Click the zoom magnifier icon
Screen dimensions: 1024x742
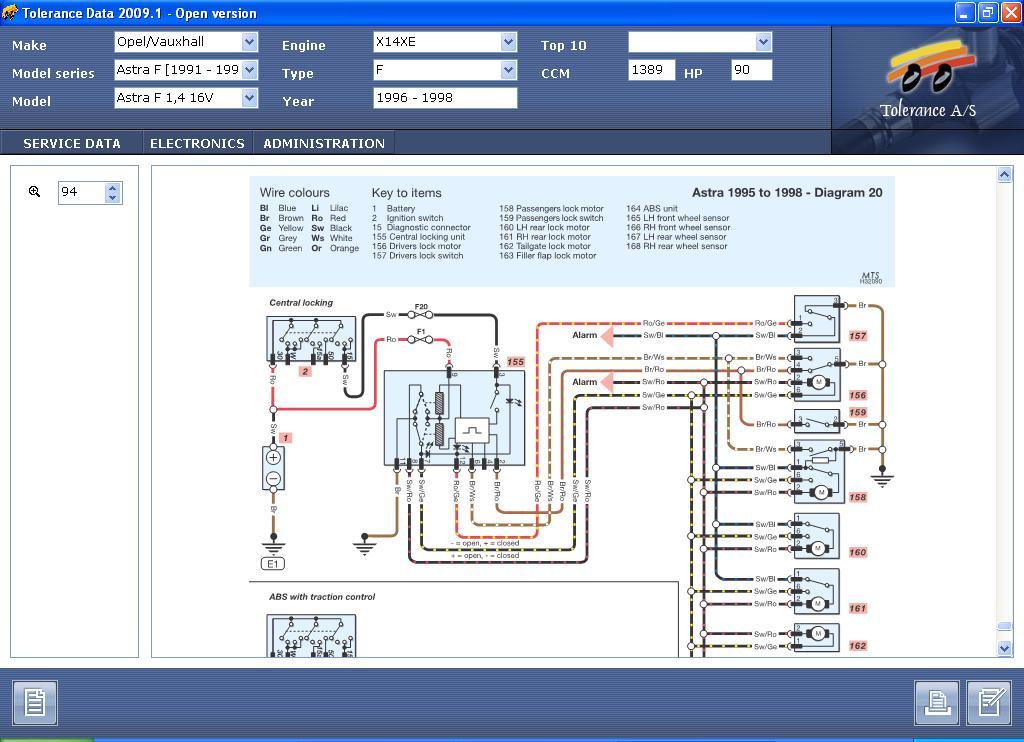(35, 191)
